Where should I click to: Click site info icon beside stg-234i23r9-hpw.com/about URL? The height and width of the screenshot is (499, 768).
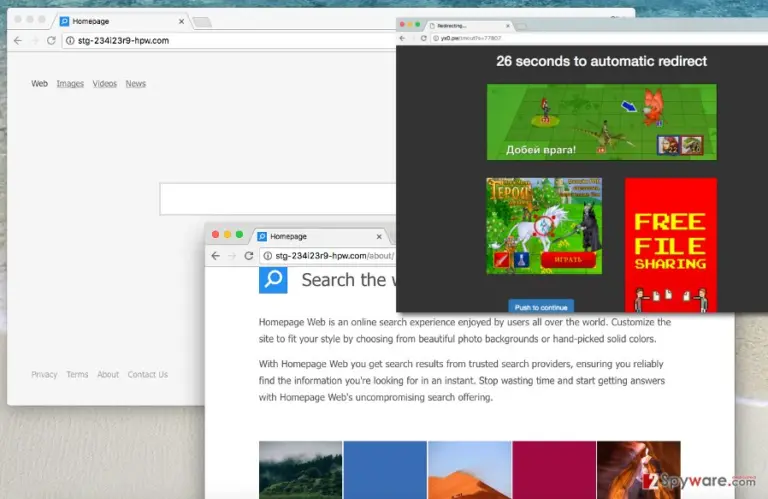point(267,256)
